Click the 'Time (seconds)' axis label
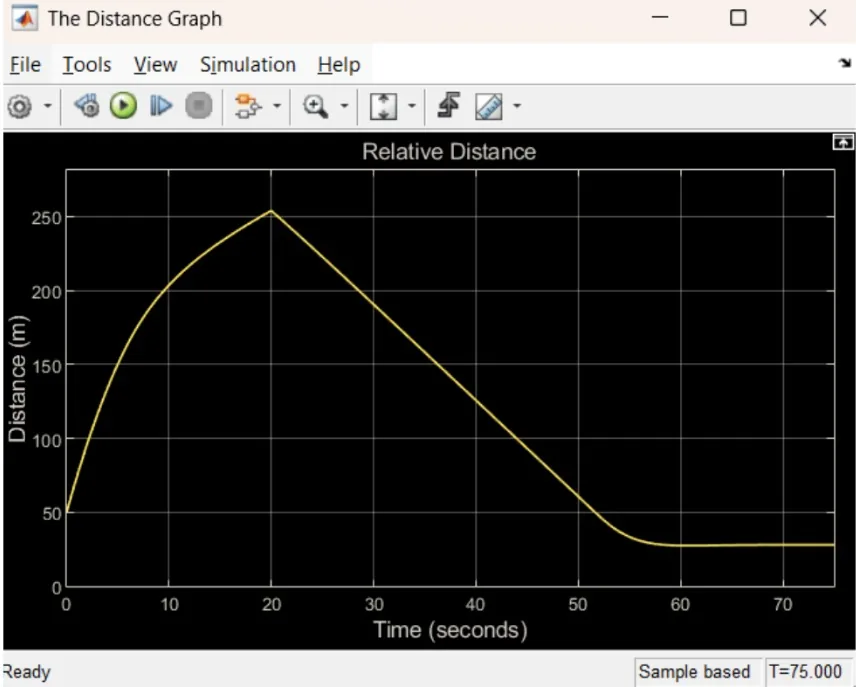856x687 pixels. point(450,630)
